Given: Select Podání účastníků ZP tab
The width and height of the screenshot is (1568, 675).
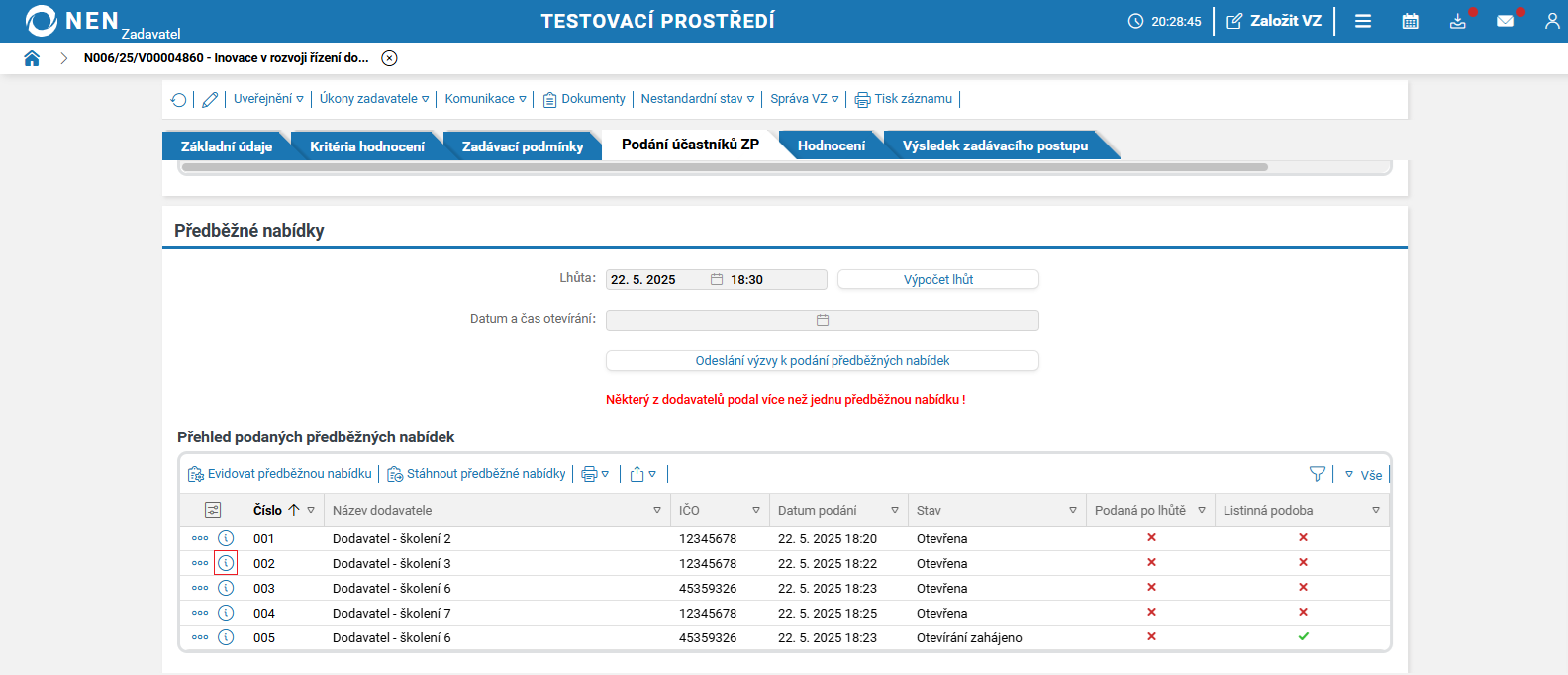Looking at the screenshot, I should [x=691, y=145].
